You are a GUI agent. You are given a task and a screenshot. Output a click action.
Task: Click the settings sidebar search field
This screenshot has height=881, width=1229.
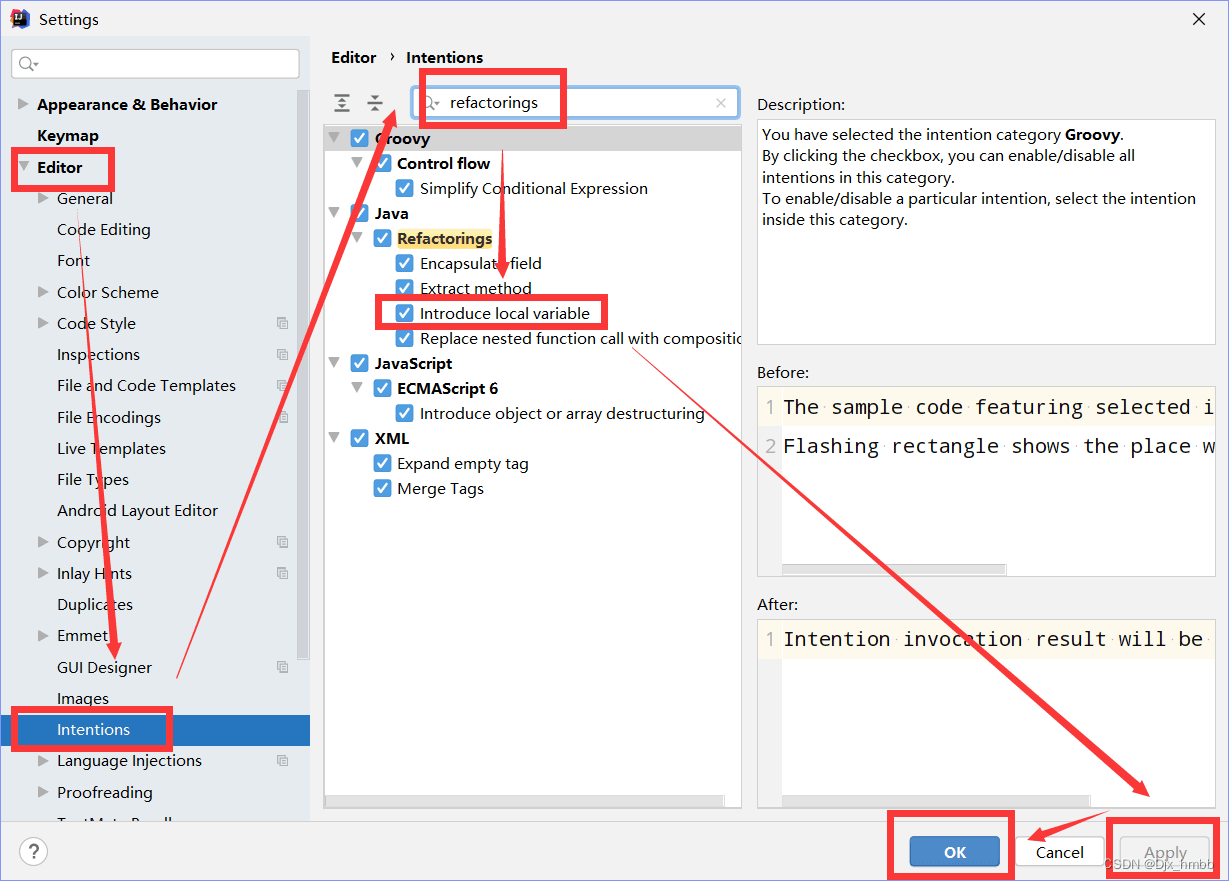[x=155, y=64]
